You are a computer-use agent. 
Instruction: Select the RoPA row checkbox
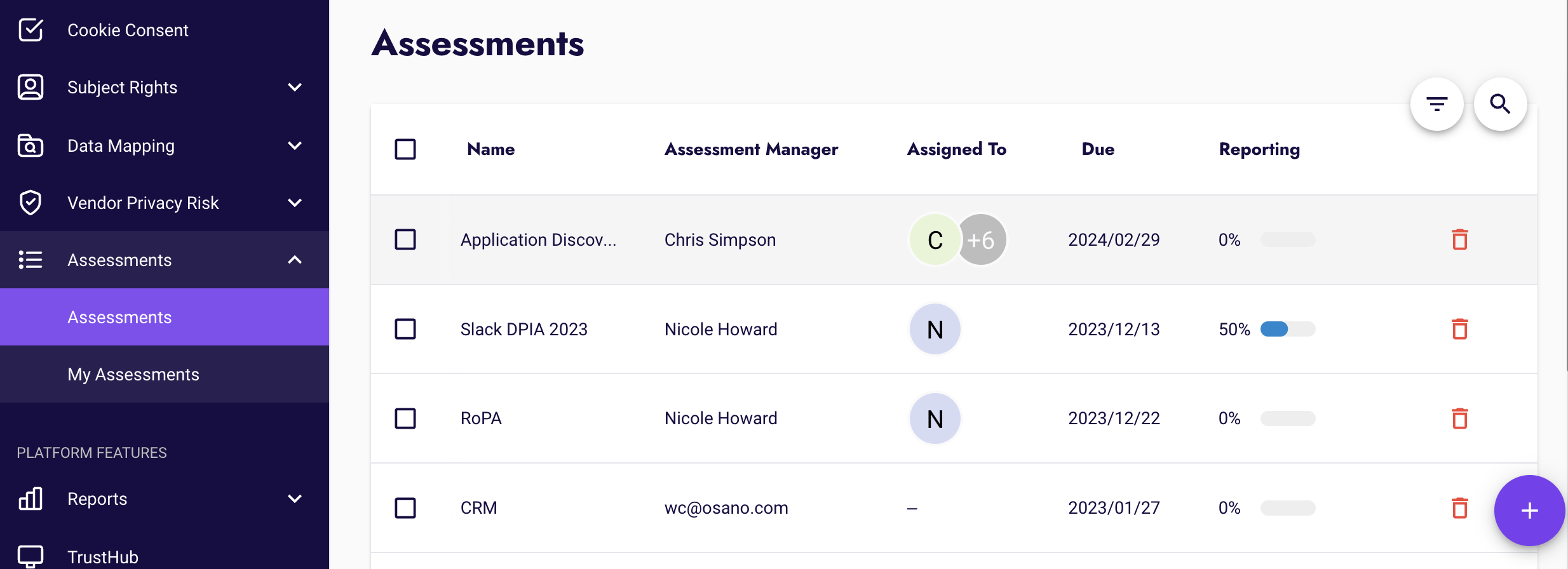(405, 418)
